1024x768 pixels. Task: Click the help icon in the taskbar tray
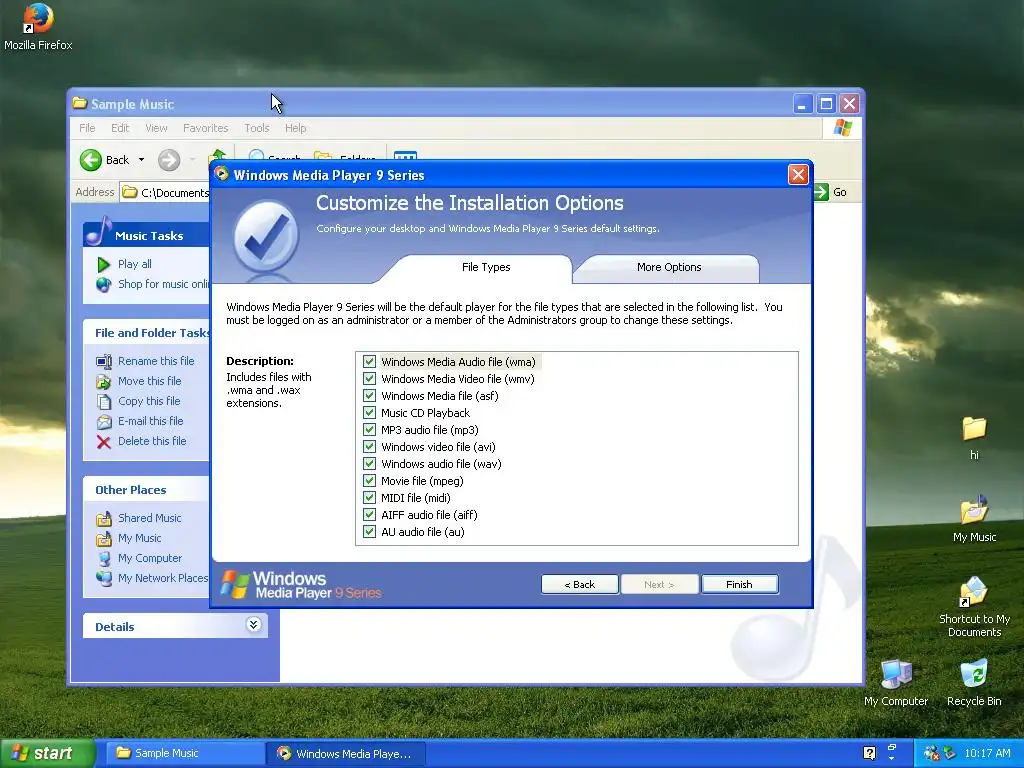click(x=869, y=753)
